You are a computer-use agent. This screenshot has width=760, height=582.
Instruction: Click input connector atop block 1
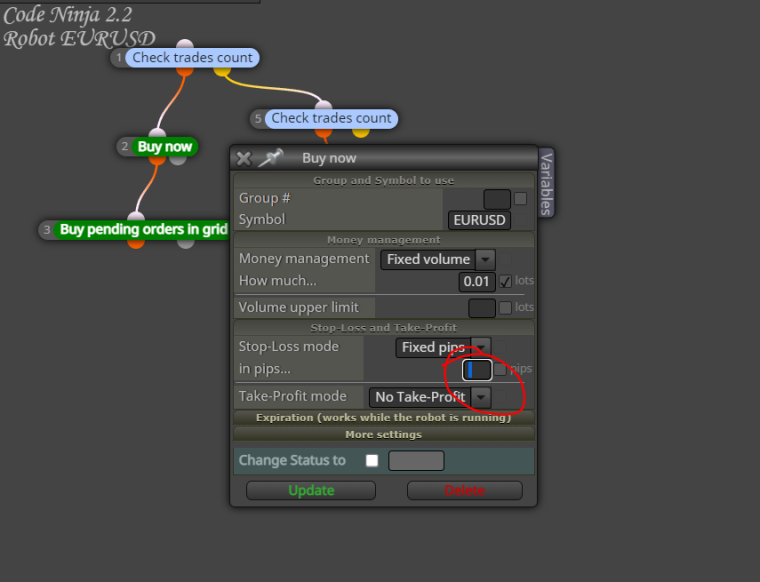pyautogui.click(x=185, y=45)
